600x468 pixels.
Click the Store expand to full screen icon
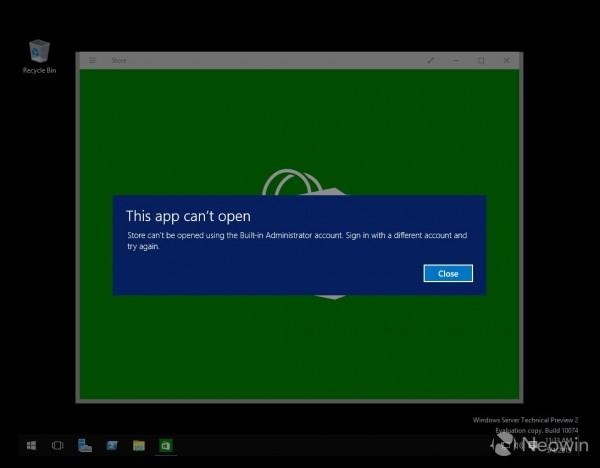tap(431, 60)
